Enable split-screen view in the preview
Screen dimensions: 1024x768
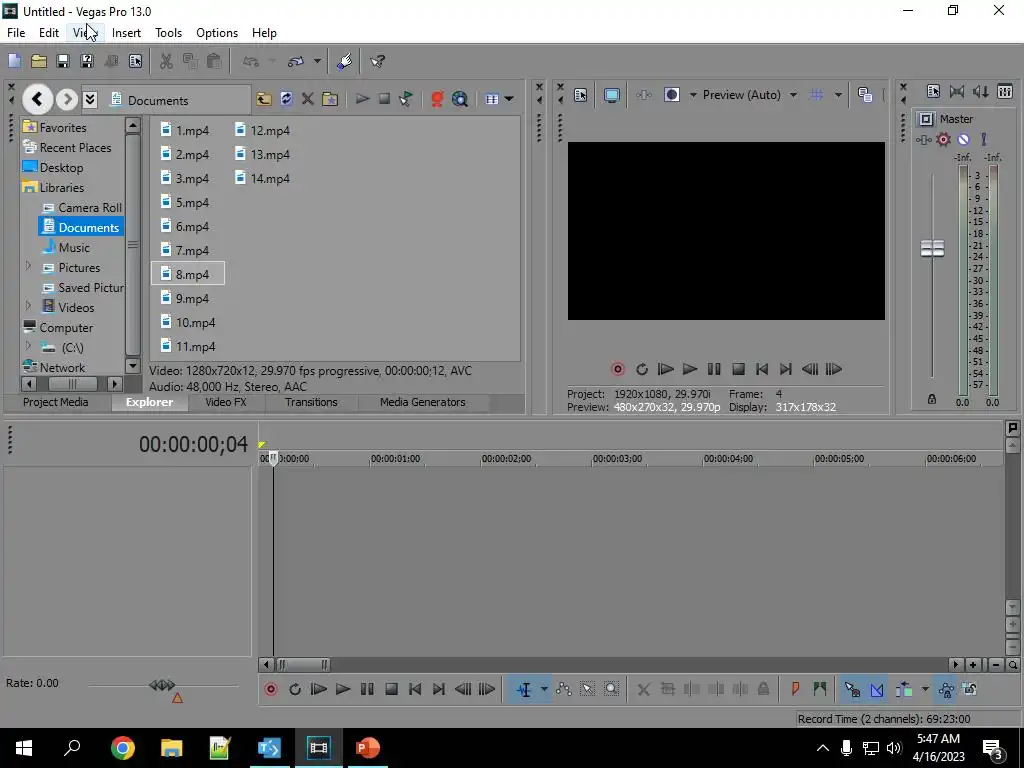point(671,95)
